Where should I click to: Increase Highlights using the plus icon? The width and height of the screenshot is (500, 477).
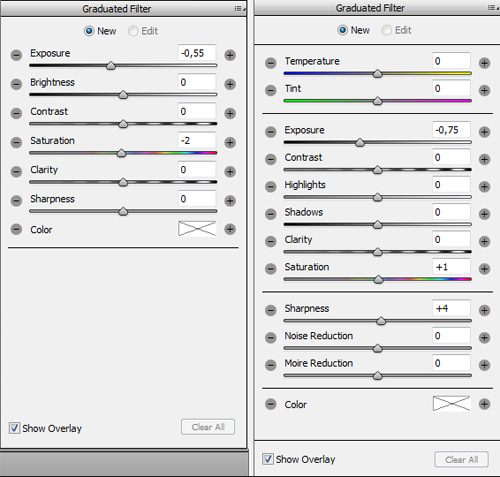point(484,186)
